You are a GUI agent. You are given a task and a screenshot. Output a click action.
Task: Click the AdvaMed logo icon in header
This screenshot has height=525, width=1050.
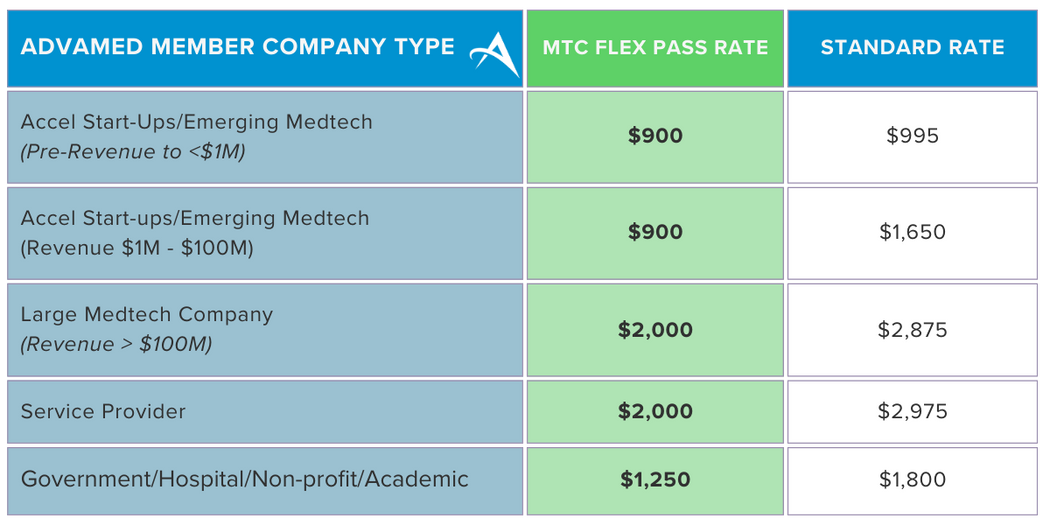tap(495, 54)
